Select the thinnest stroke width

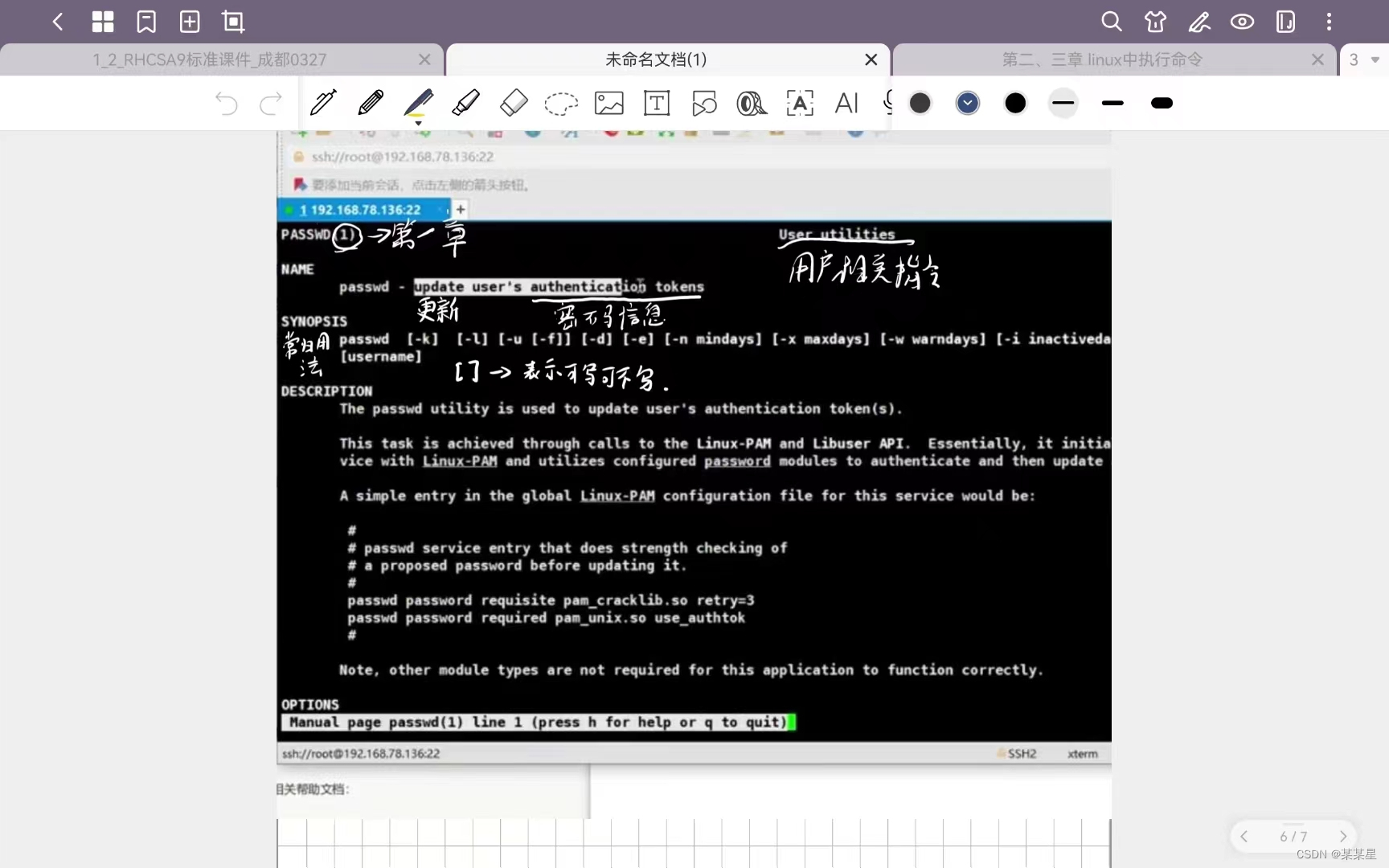click(1063, 103)
